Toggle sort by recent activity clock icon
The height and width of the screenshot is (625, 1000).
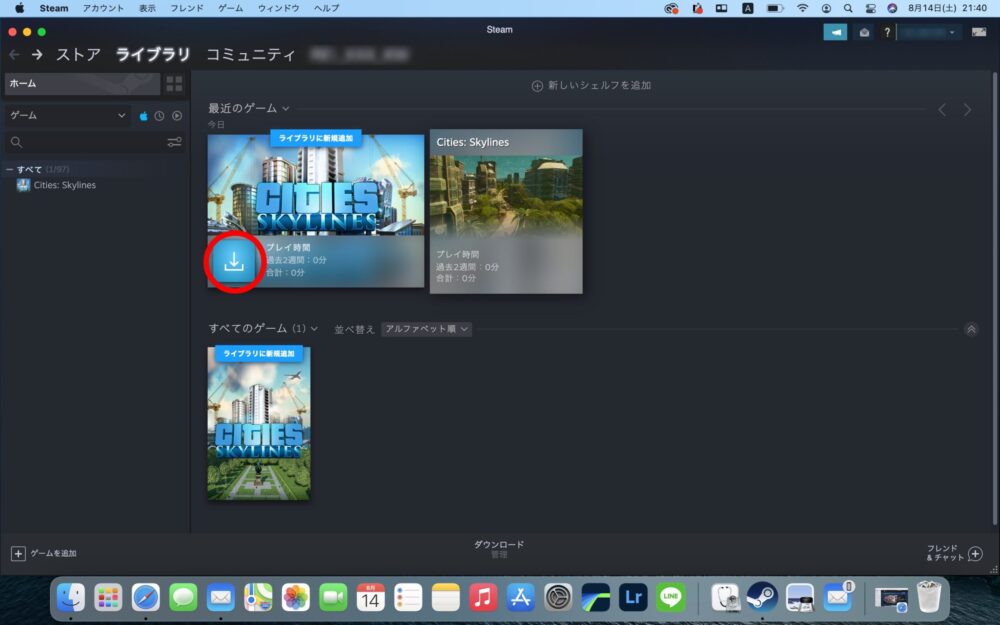[x=159, y=116]
